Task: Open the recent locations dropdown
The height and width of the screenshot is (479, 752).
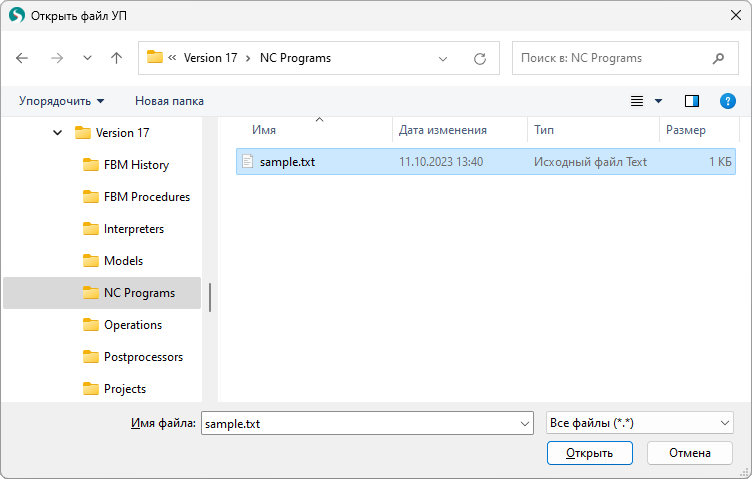Action: tap(87, 58)
